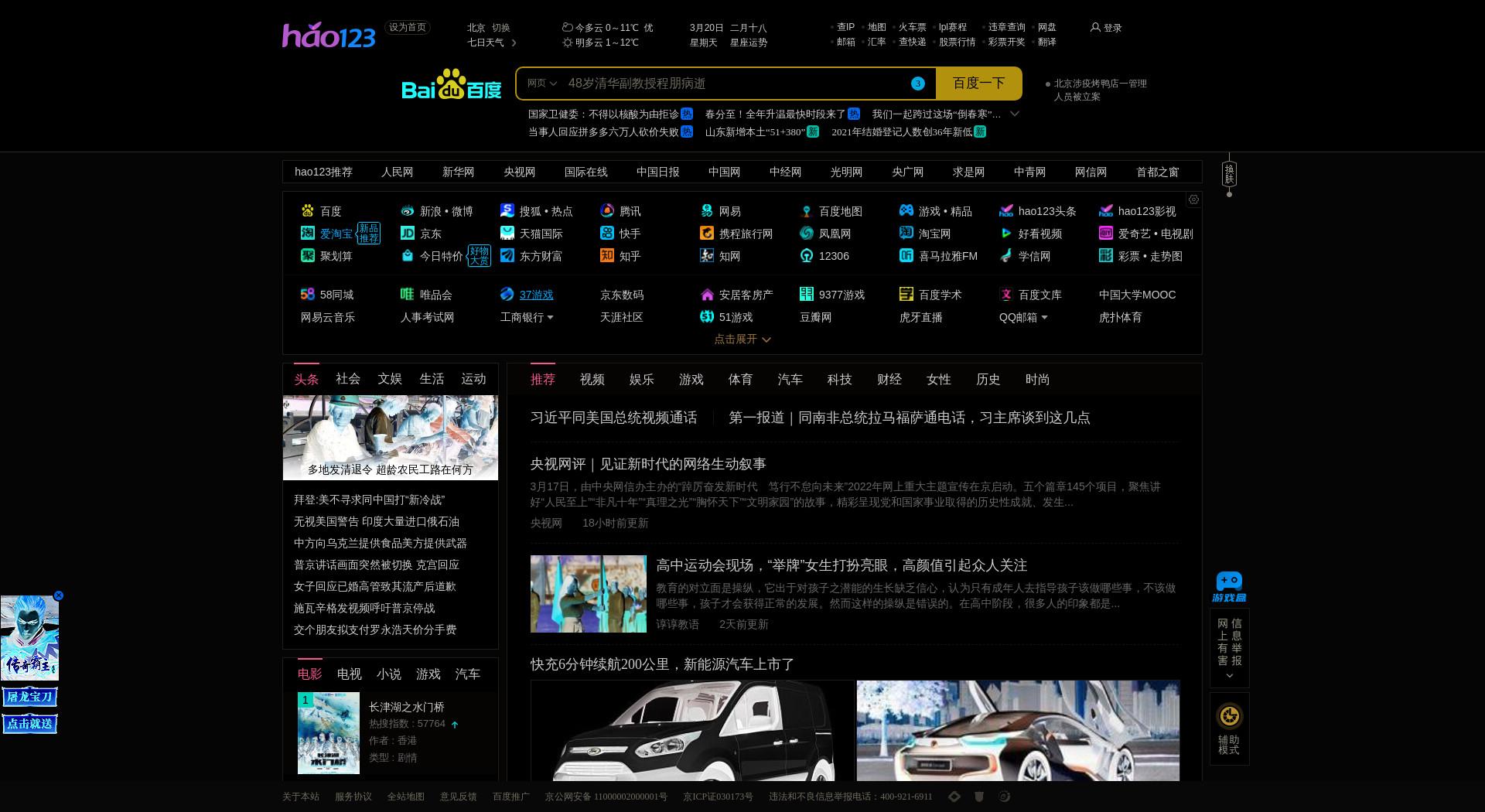Close the floating game advertisement
The height and width of the screenshot is (812, 1485).
point(58,595)
